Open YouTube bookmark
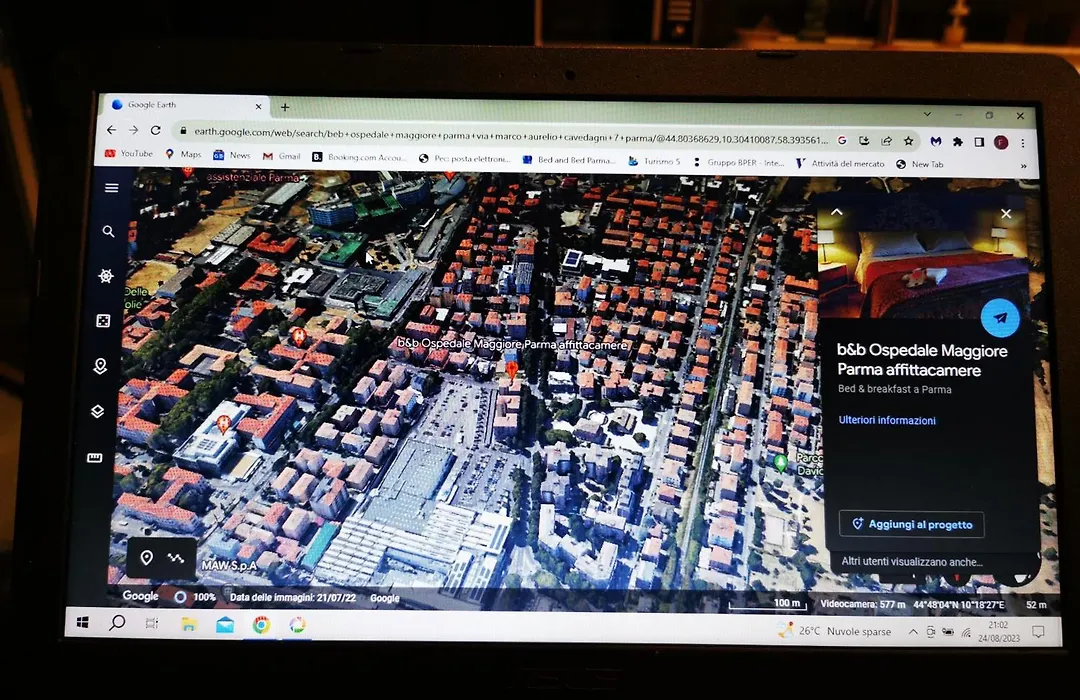This screenshot has height=700, width=1080. click(129, 153)
